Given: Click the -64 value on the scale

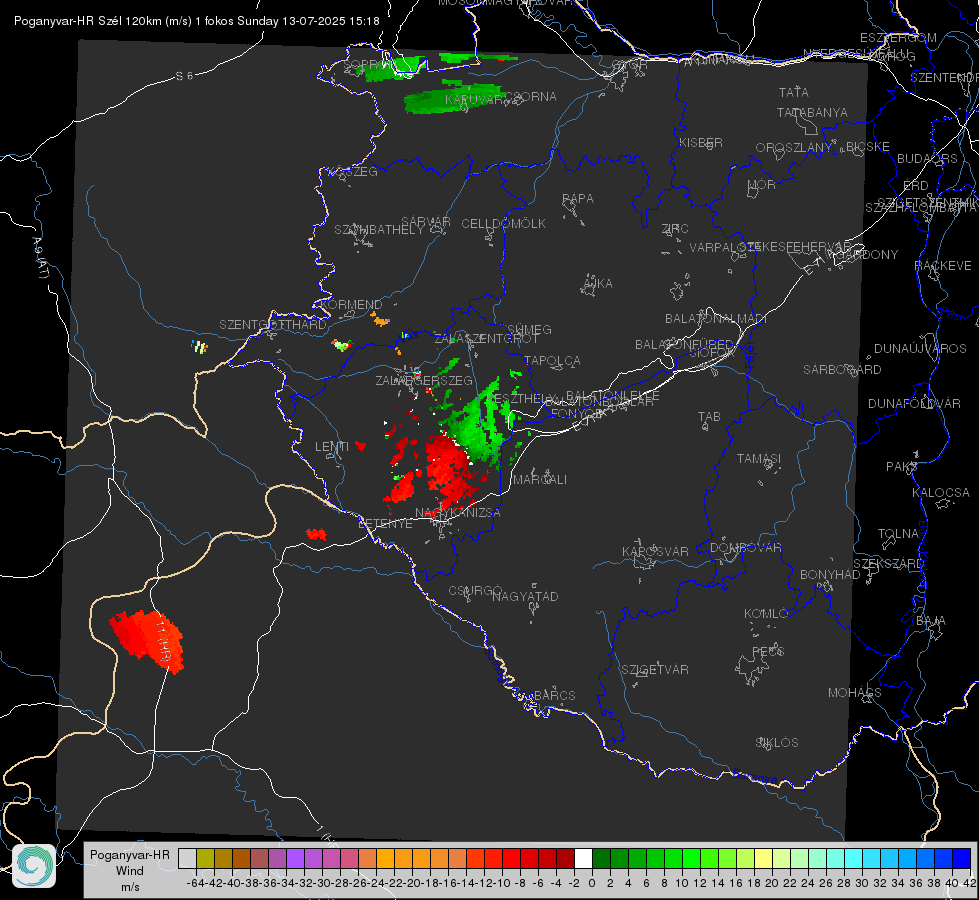Looking at the screenshot, I should [x=195, y=883].
